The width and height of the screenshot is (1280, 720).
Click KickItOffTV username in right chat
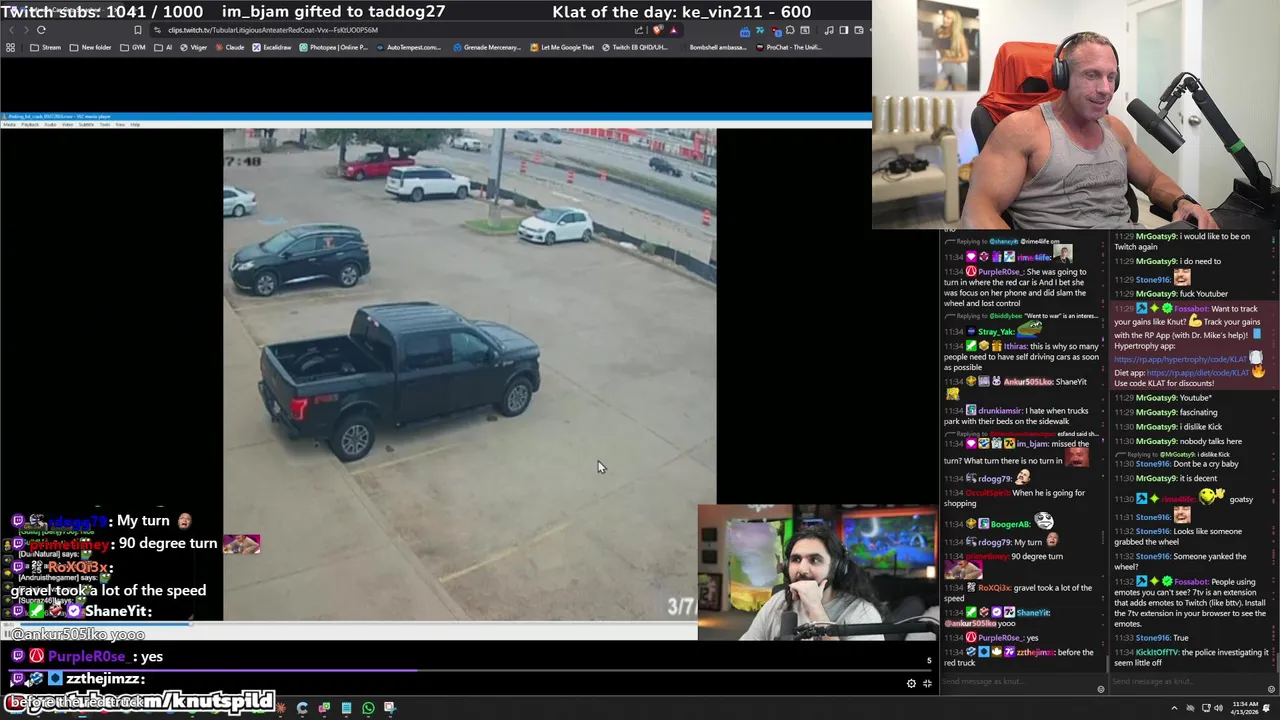1158,652
